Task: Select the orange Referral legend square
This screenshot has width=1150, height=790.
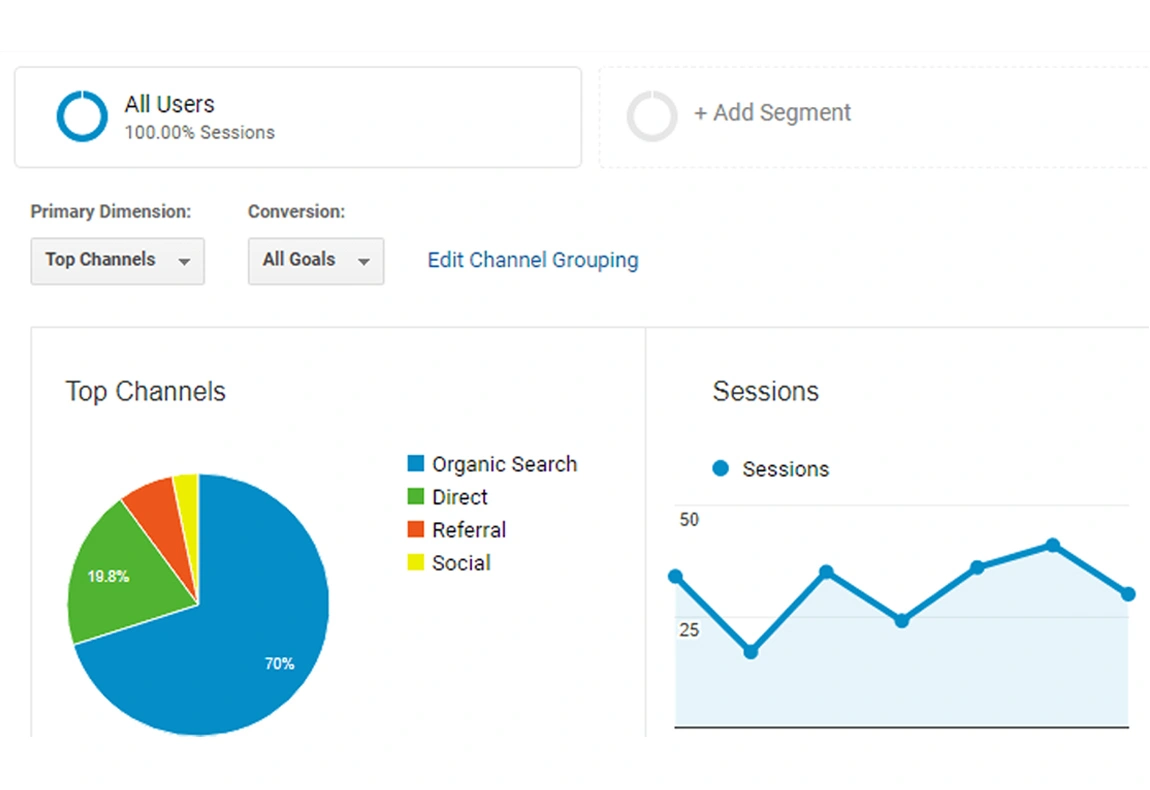Action: [x=416, y=529]
